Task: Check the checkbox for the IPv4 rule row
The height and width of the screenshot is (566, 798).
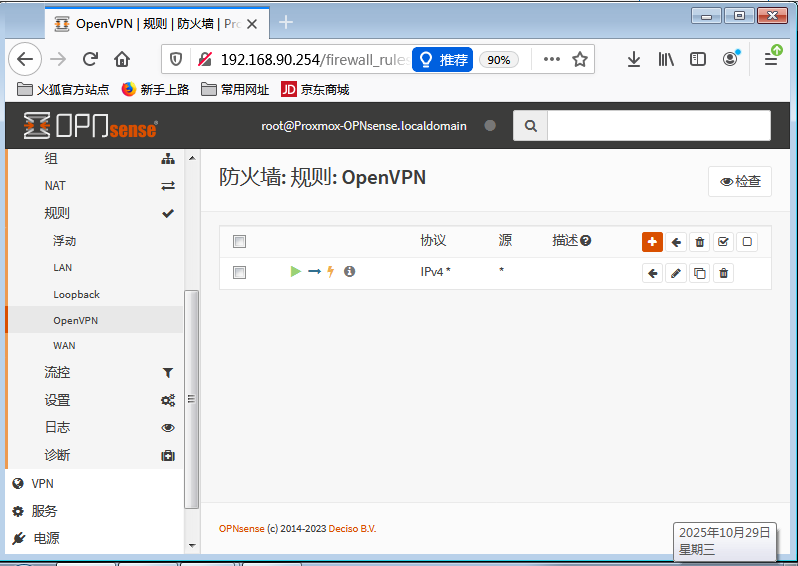Action: tap(239, 272)
